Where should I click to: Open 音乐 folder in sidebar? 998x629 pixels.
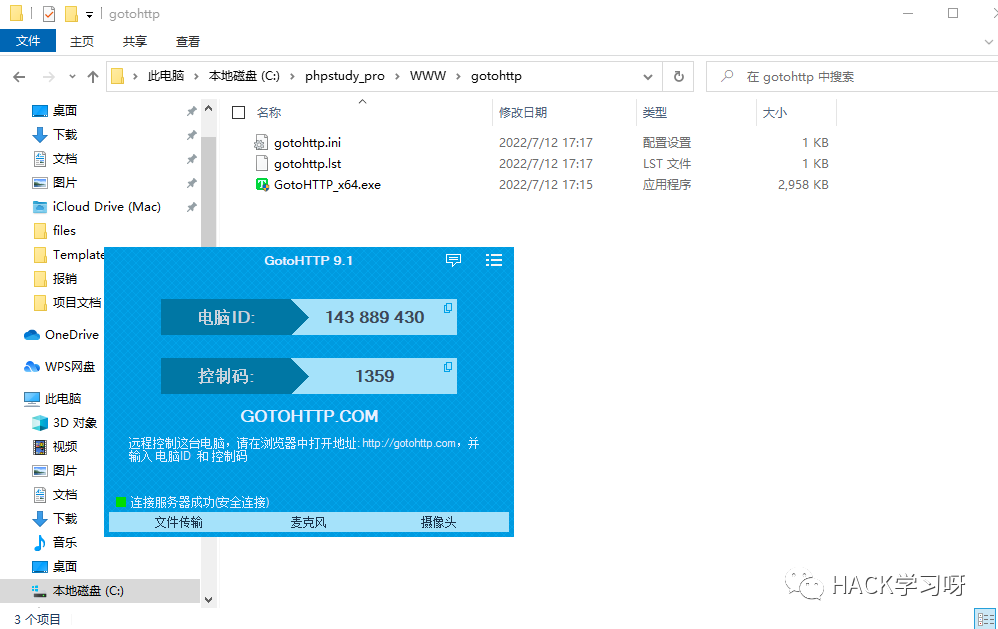pyautogui.click(x=55, y=542)
